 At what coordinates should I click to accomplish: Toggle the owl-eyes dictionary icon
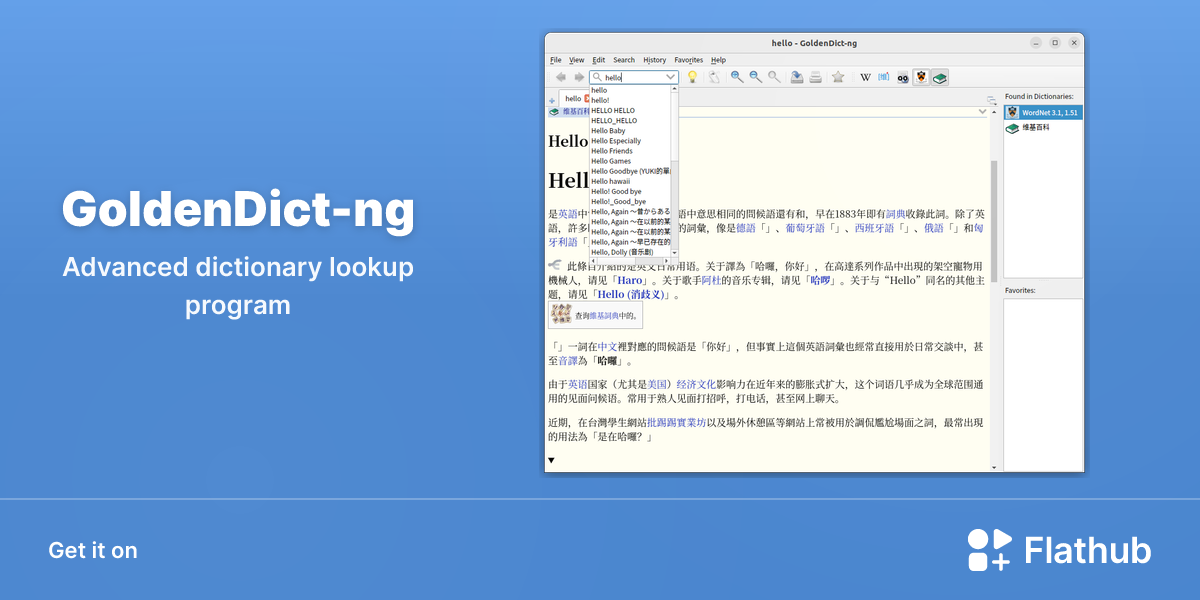pyautogui.click(x=902, y=78)
